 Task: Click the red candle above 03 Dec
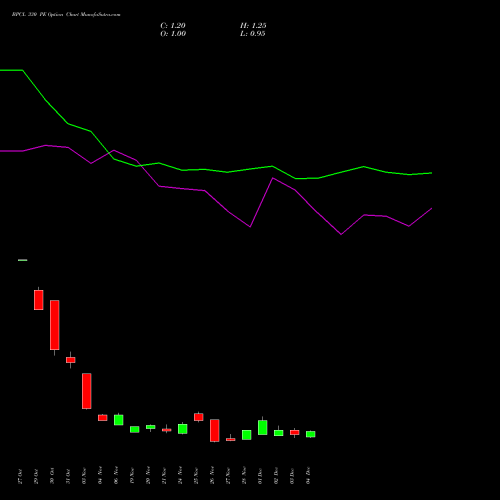coord(295,432)
